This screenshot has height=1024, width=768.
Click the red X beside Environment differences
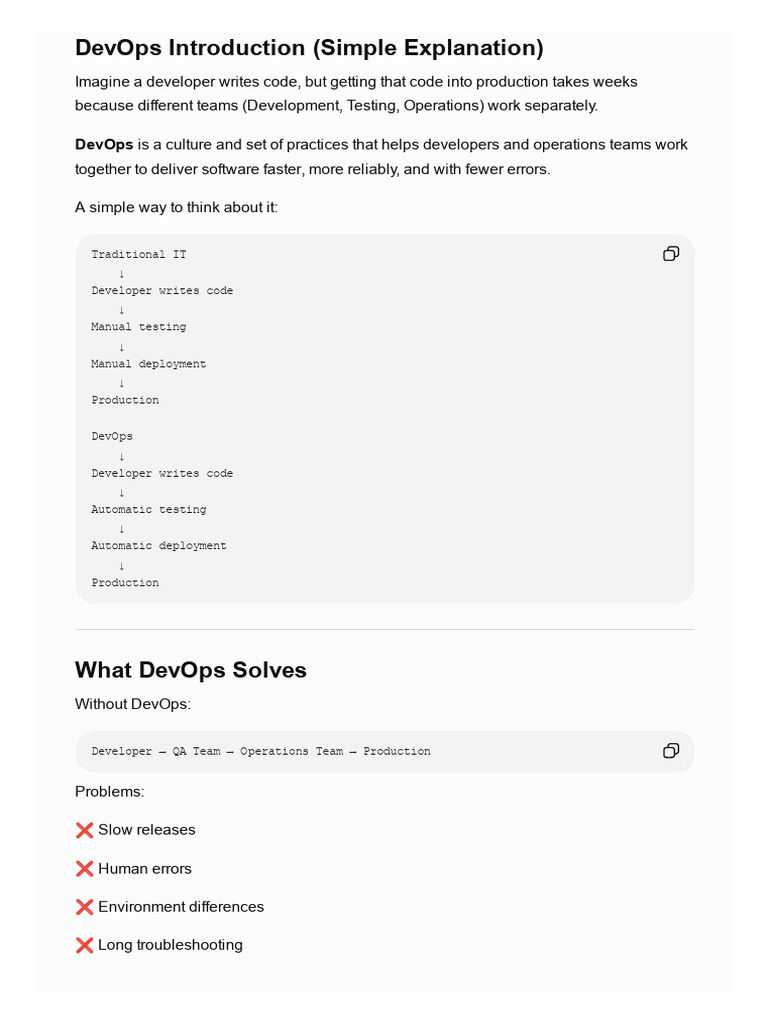84,907
